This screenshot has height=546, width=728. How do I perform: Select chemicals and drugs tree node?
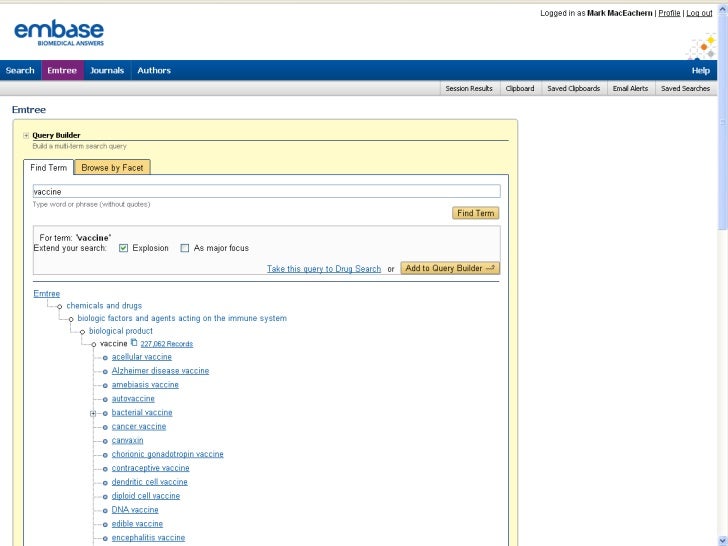point(104,306)
